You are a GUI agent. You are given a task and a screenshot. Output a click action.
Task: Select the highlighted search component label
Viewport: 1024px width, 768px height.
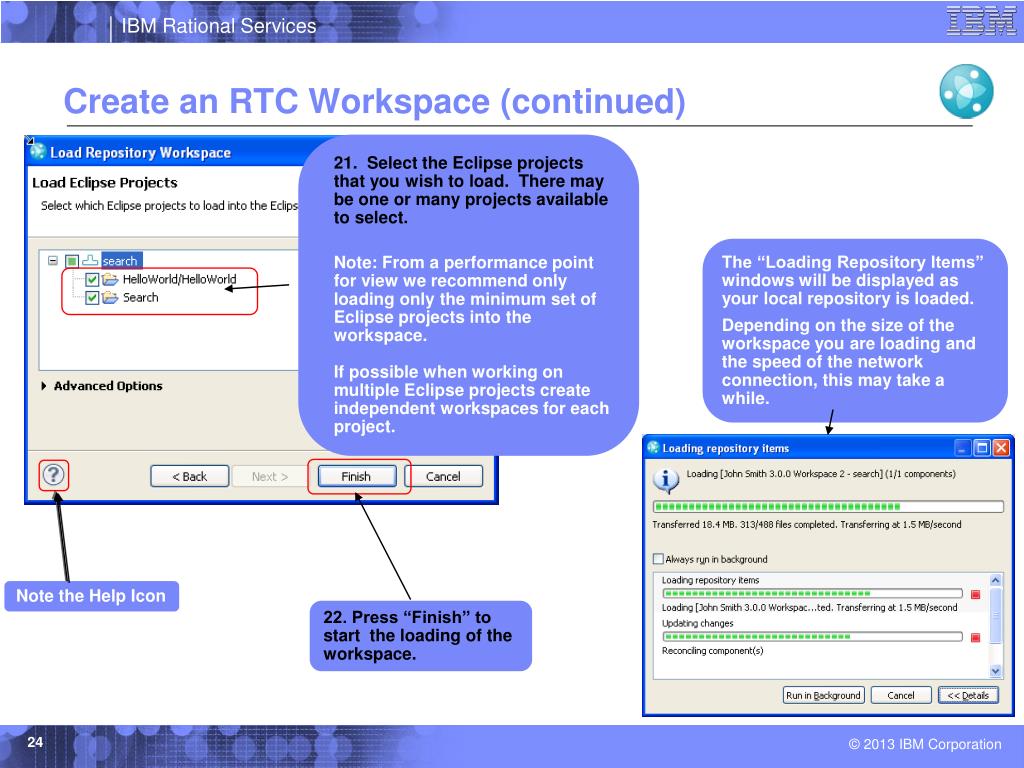coord(121,261)
